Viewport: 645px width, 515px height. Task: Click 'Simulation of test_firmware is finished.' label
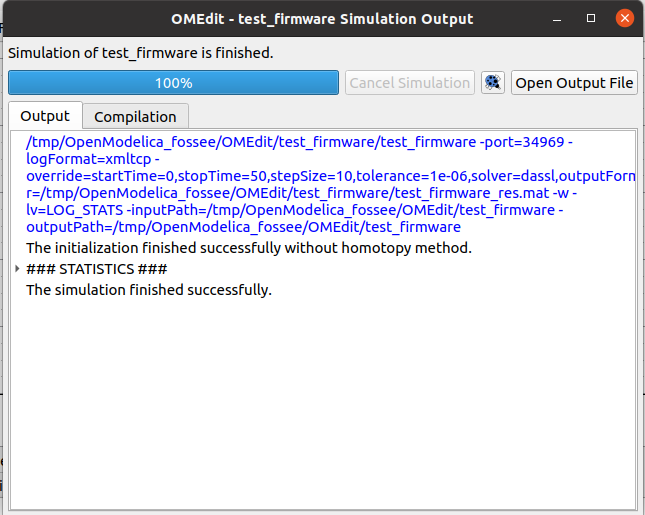click(141, 53)
